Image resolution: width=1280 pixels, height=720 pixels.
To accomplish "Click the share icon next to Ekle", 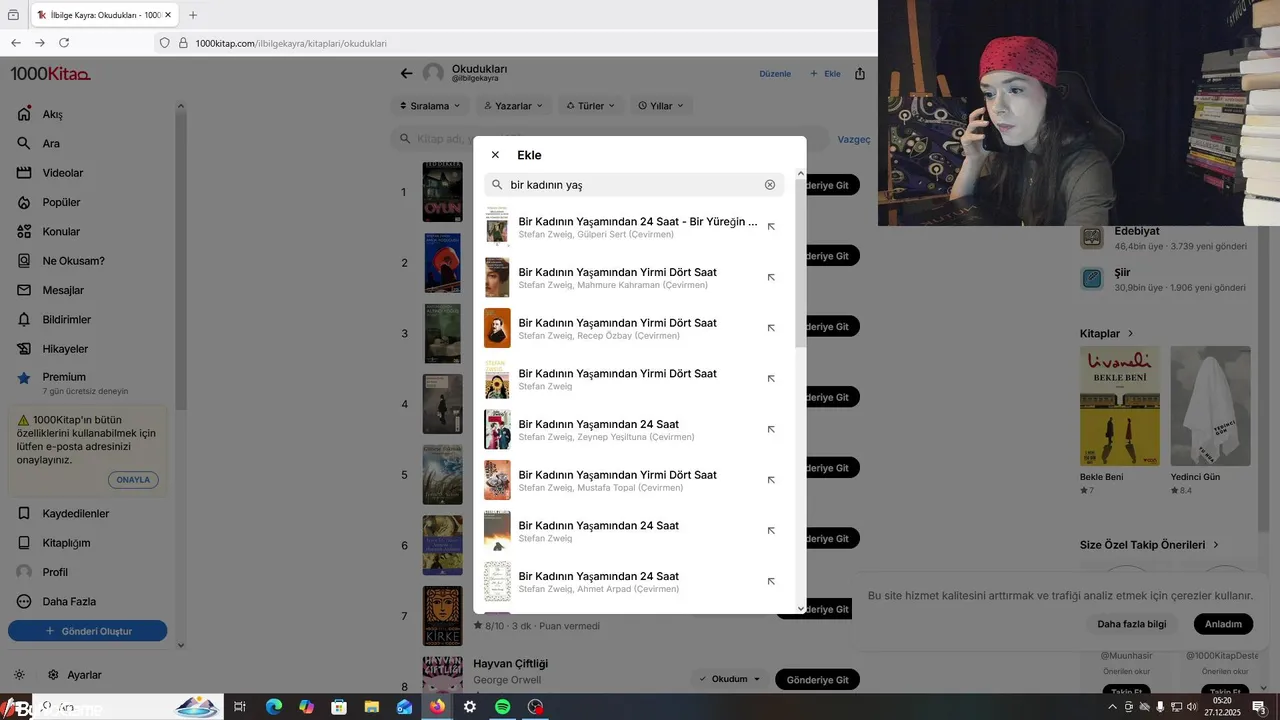I will click(860, 74).
